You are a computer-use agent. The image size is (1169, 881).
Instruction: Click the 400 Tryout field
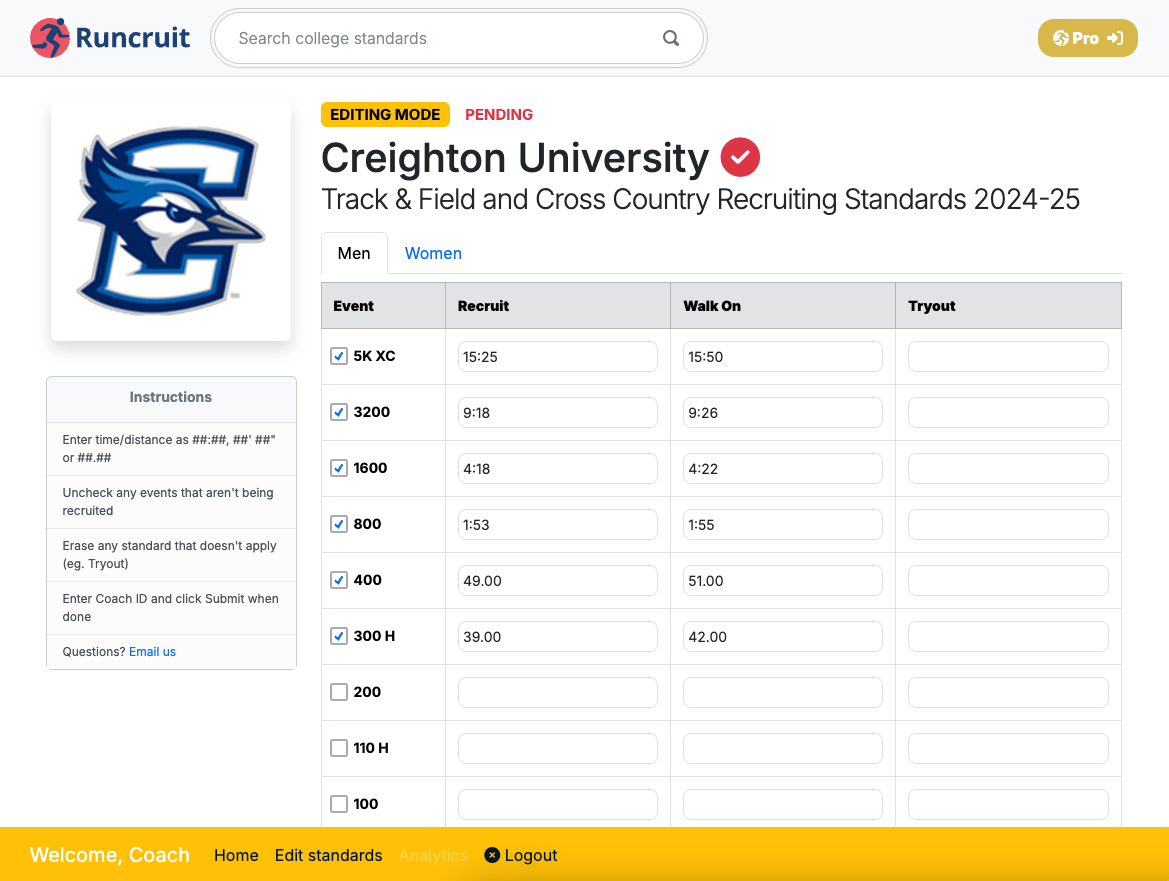pos(1008,580)
